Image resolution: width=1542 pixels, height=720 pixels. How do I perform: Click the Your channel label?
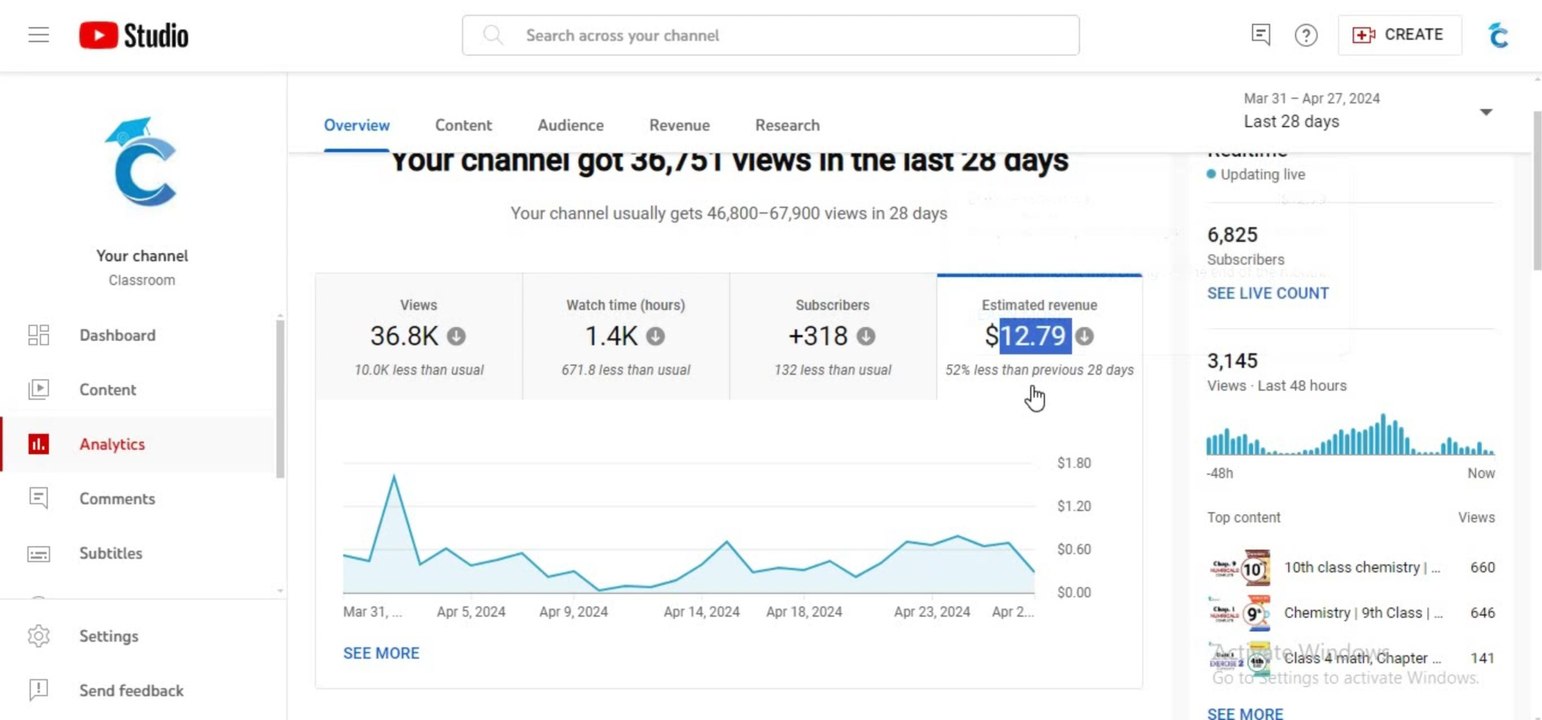pos(142,256)
